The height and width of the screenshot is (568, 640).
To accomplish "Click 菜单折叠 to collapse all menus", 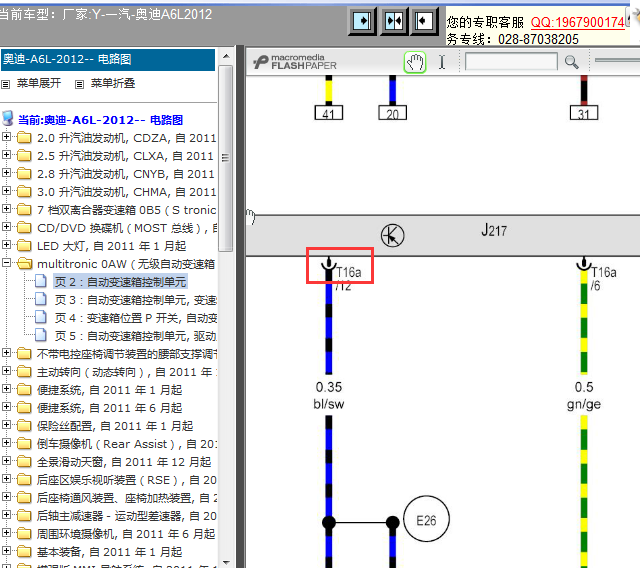I will (x=113, y=83).
